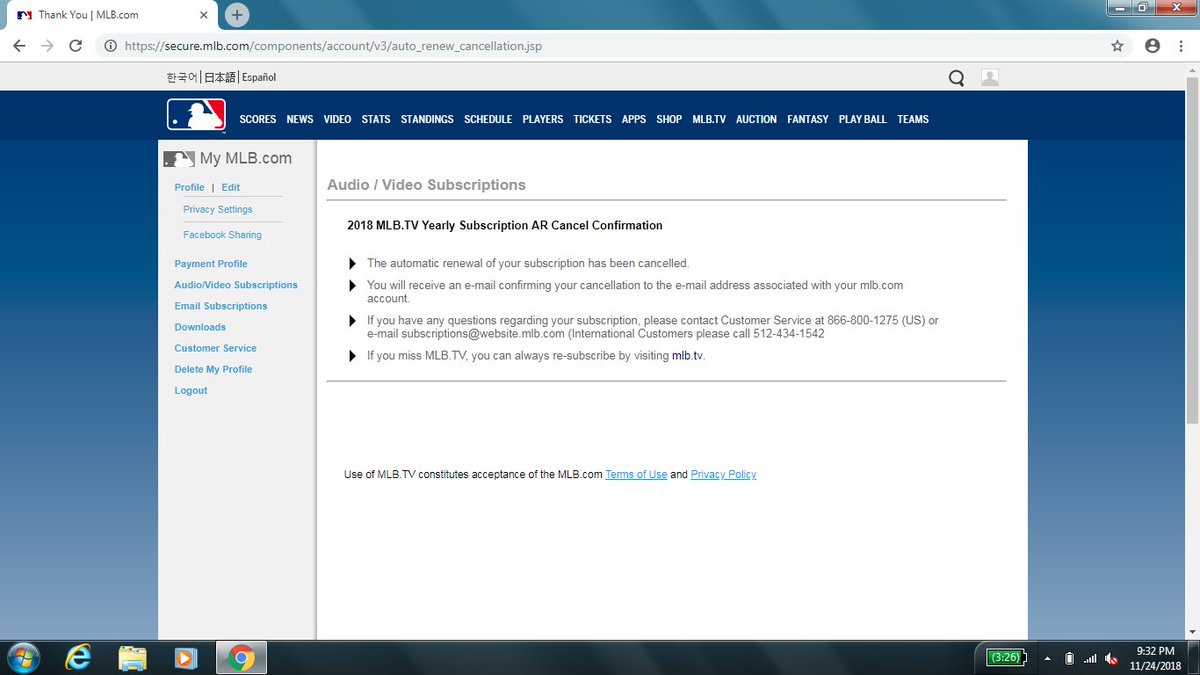Screen dimensions: 1200x675
Task: Open the SCORES menu item
Action: click(258, 119)
